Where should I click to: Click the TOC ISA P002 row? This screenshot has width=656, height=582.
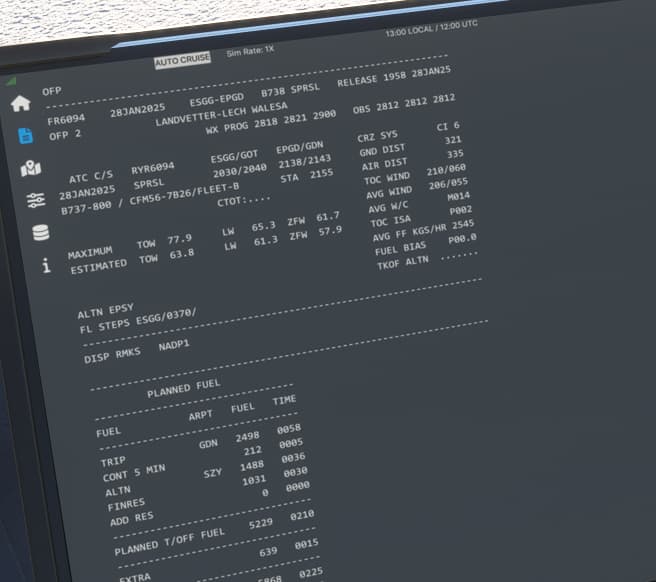[421, 217]
